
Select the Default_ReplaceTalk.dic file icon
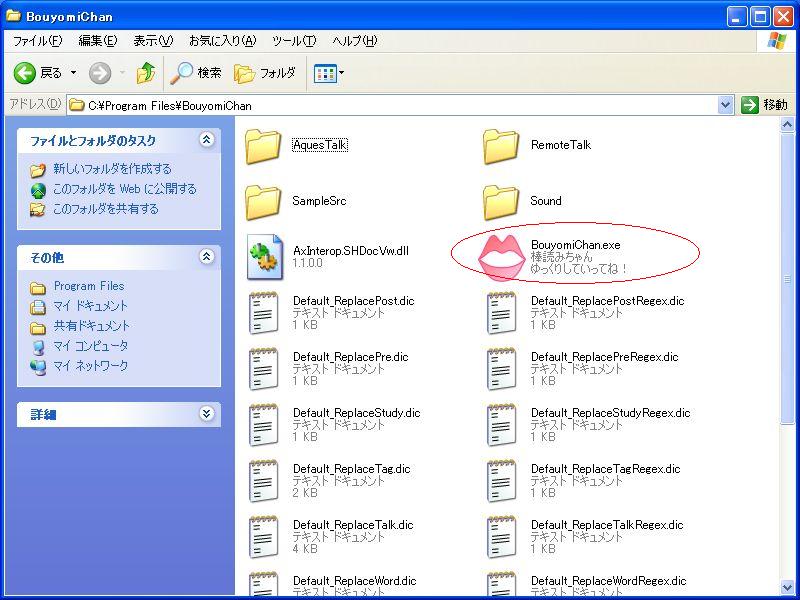pos(264,537)
